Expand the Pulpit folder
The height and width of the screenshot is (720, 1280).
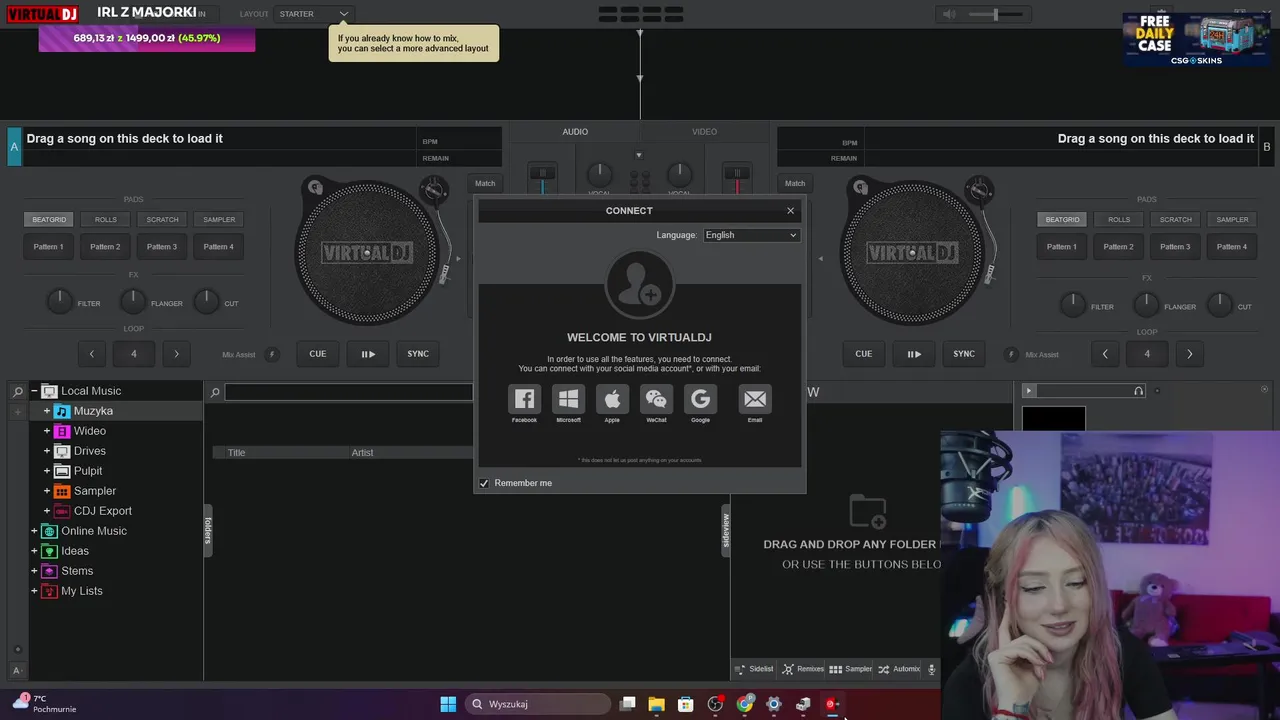(x=47, y=471)
